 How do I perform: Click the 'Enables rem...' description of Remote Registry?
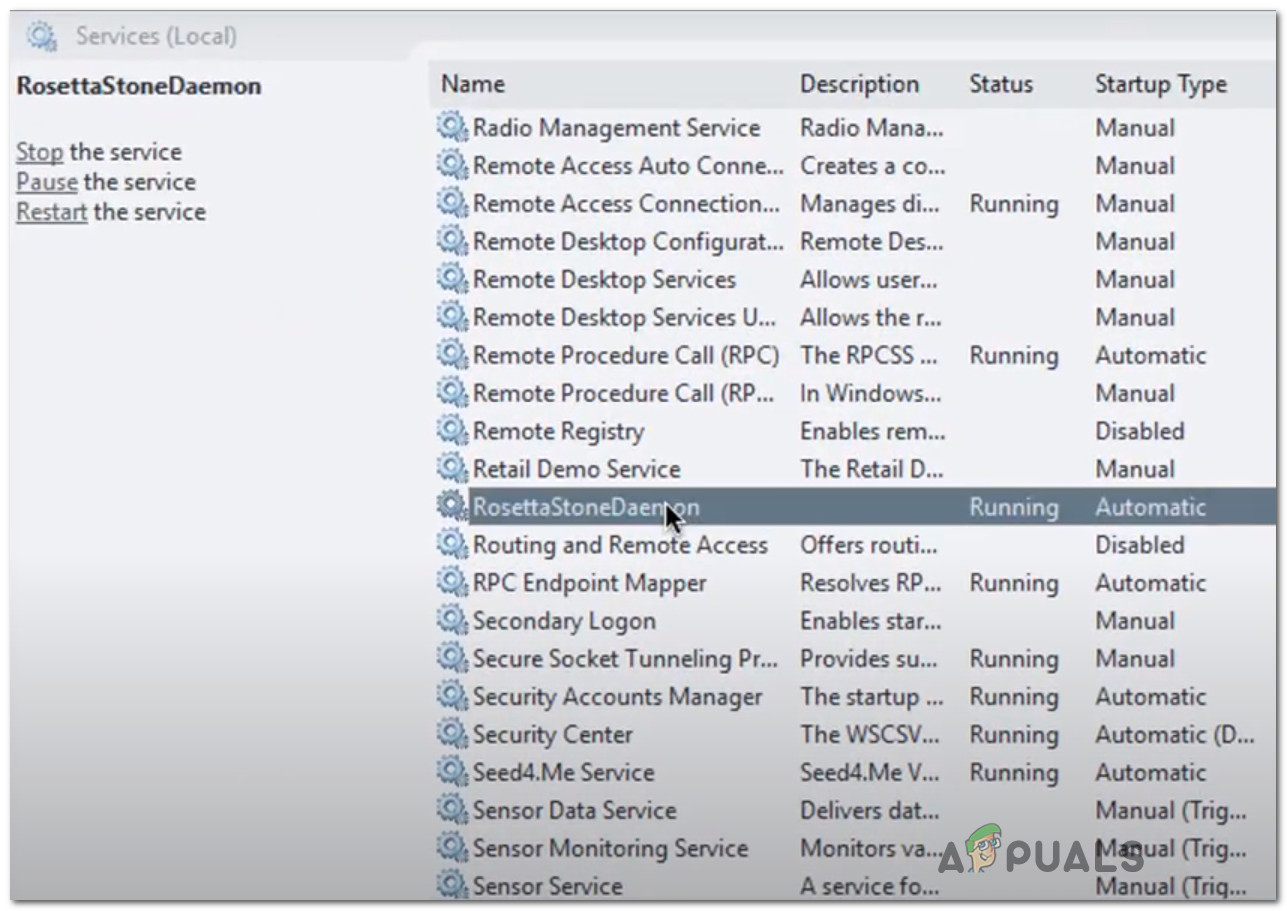(872, 431)
